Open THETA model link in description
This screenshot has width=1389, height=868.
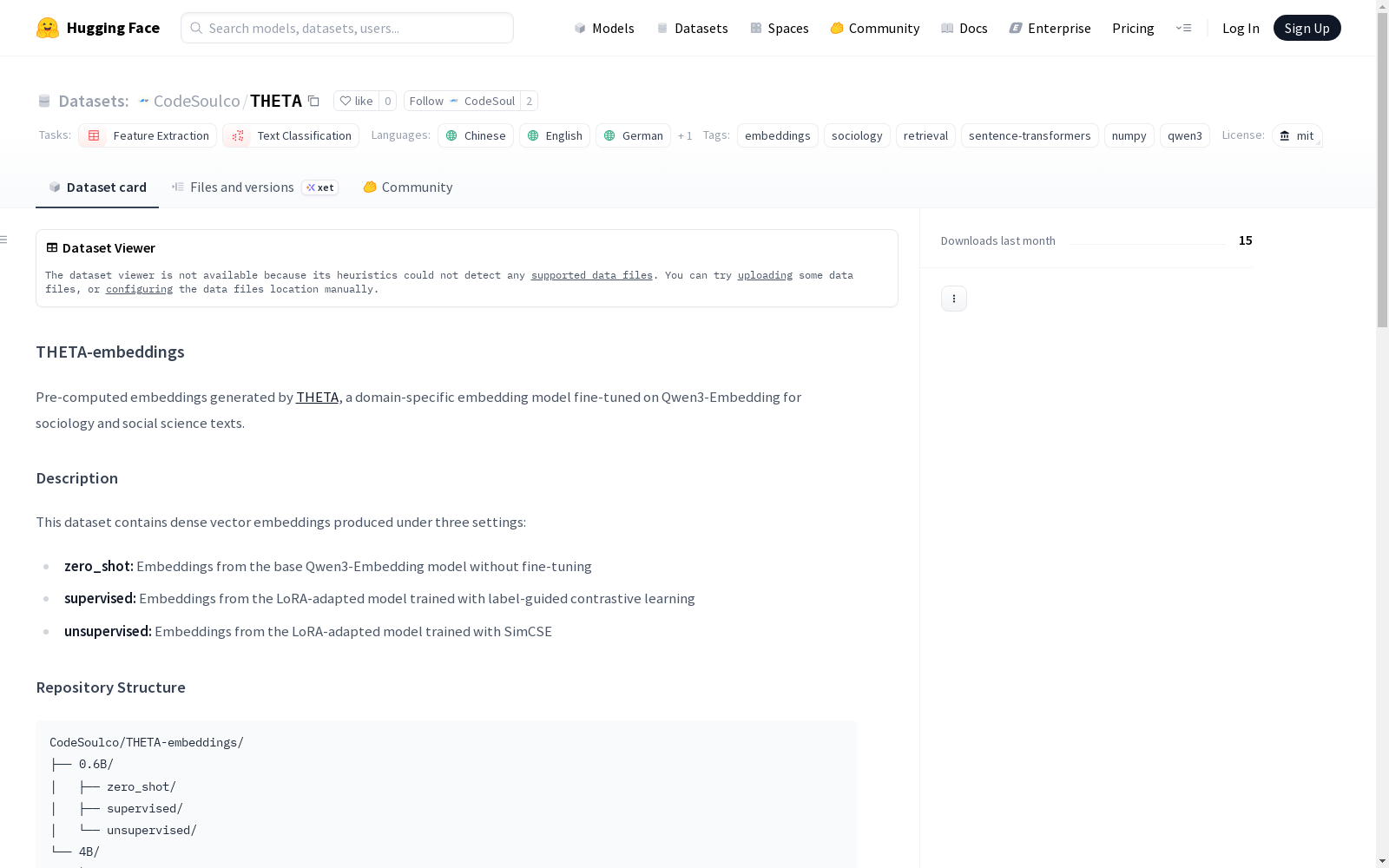point(317,397)
